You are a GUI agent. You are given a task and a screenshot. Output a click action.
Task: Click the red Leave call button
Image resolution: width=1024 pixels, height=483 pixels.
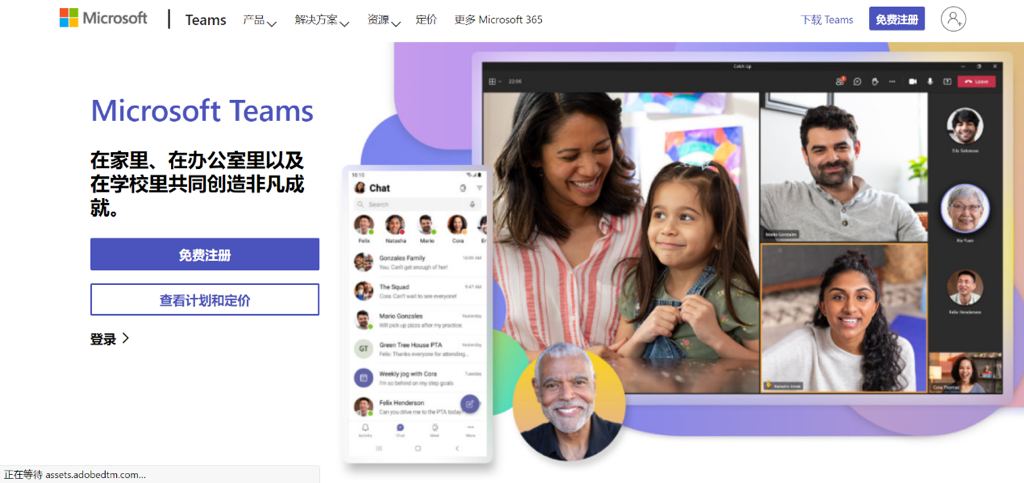[976, 82]
